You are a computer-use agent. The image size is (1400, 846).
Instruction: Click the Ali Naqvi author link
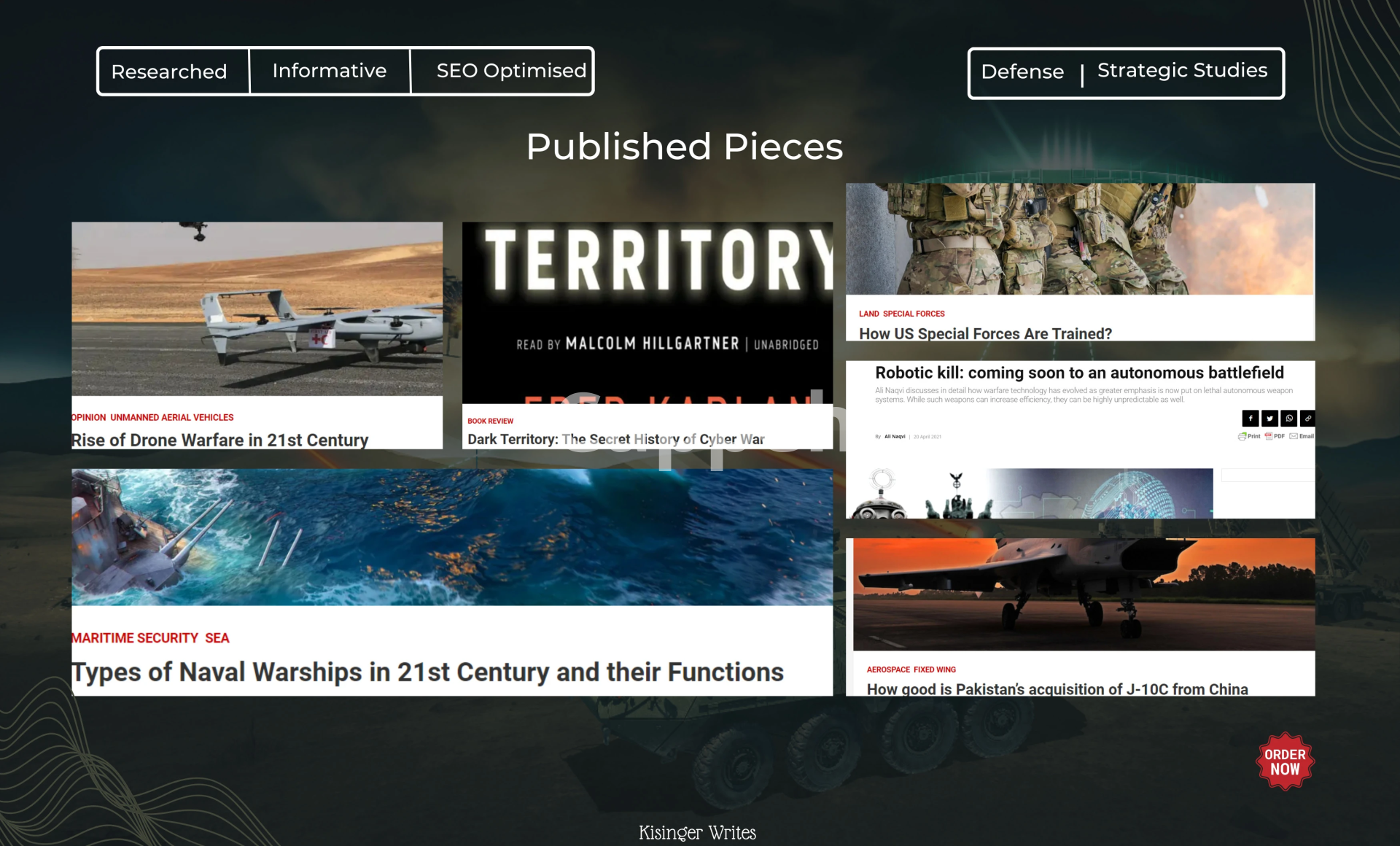[x=895, y=436]
